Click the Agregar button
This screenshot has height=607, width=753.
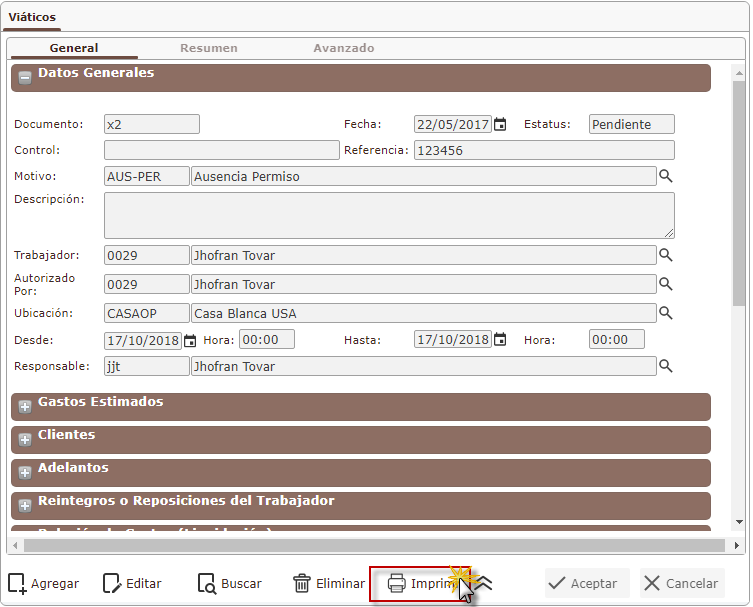(44, 583)
